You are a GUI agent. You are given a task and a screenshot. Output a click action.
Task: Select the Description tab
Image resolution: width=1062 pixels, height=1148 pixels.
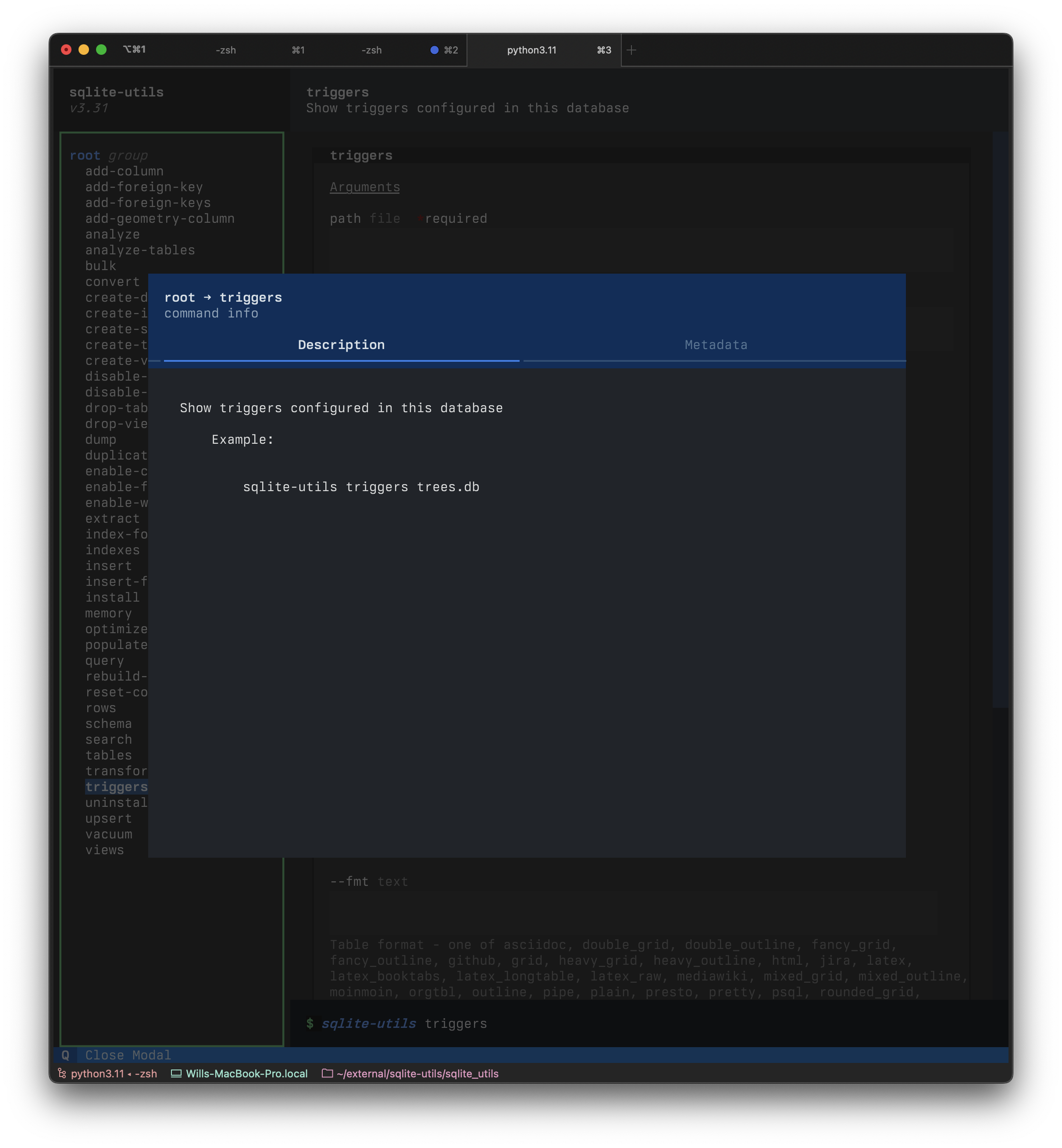[340, 344]
